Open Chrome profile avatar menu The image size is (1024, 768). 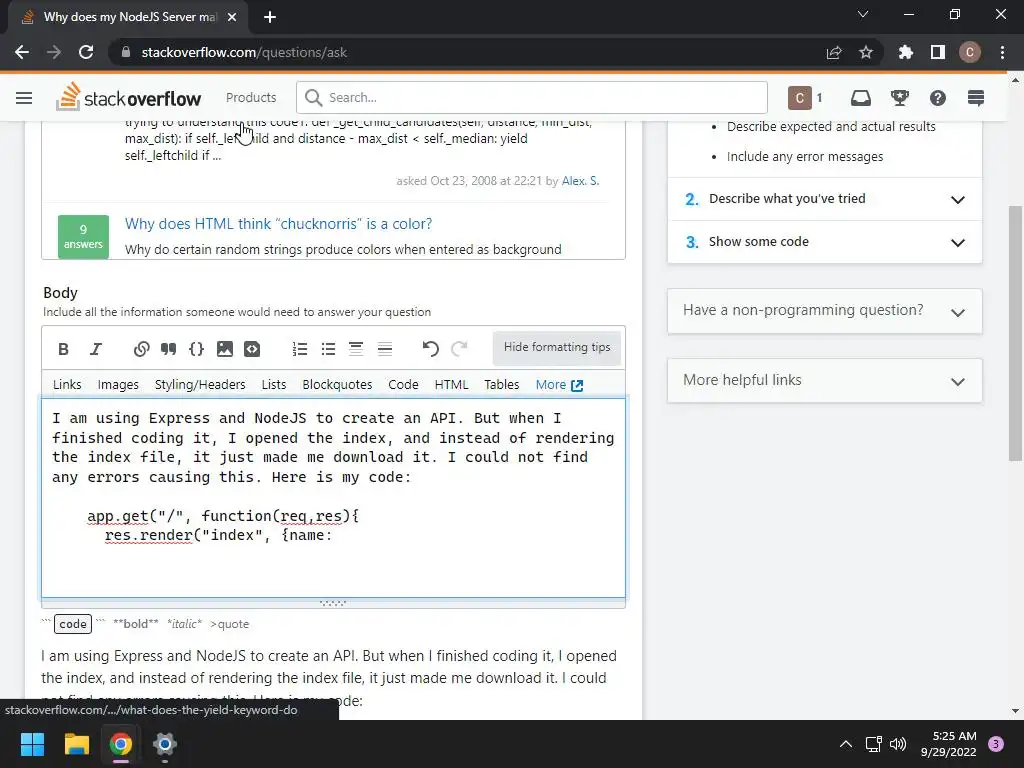click(970, 52)
